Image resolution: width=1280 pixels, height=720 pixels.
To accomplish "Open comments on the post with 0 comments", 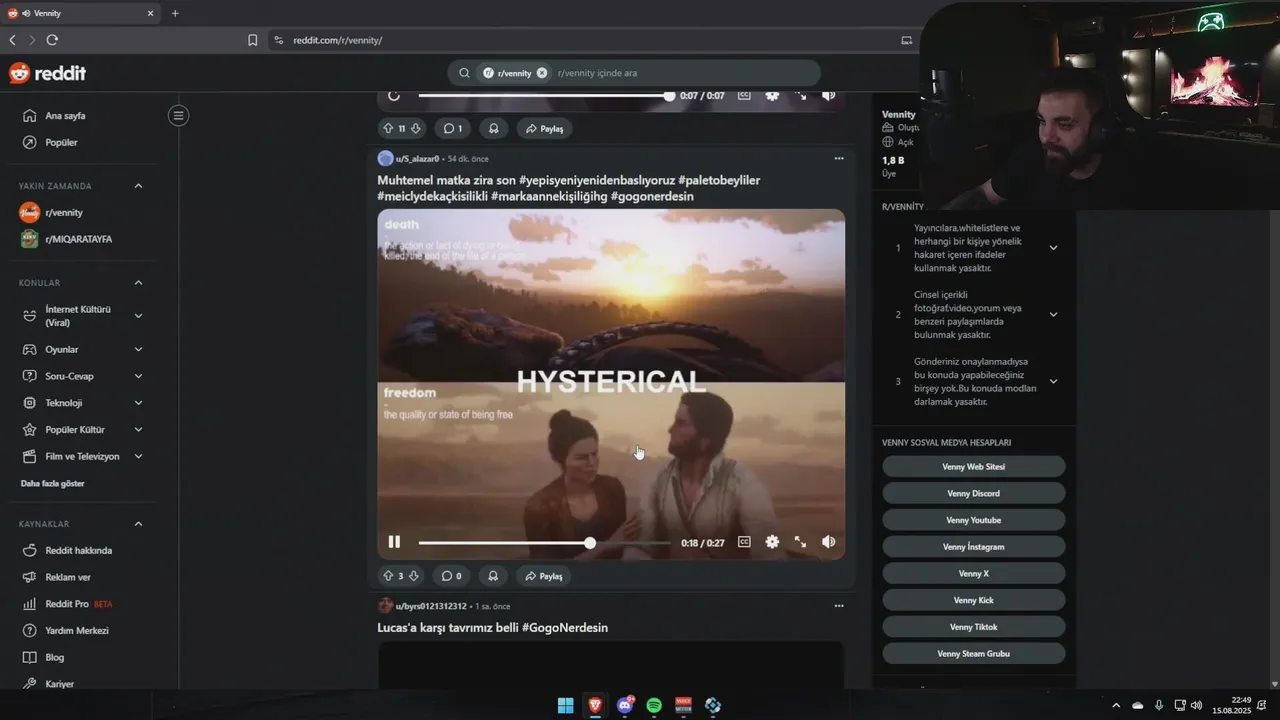I will tap(452, 576).
